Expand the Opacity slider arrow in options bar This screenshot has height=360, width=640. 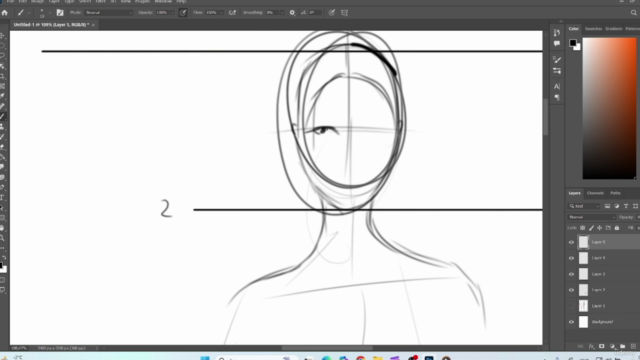[x=172, y=13]
